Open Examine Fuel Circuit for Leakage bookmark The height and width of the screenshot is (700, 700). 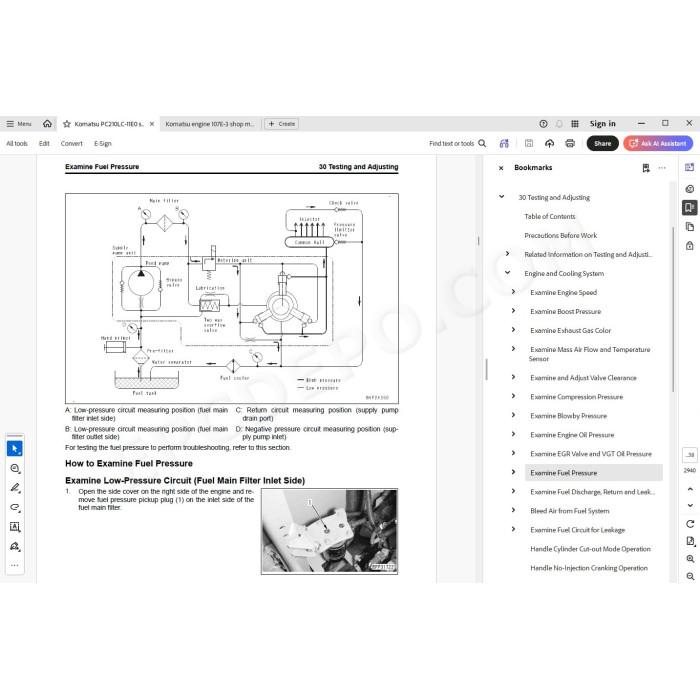coord(577,530)
